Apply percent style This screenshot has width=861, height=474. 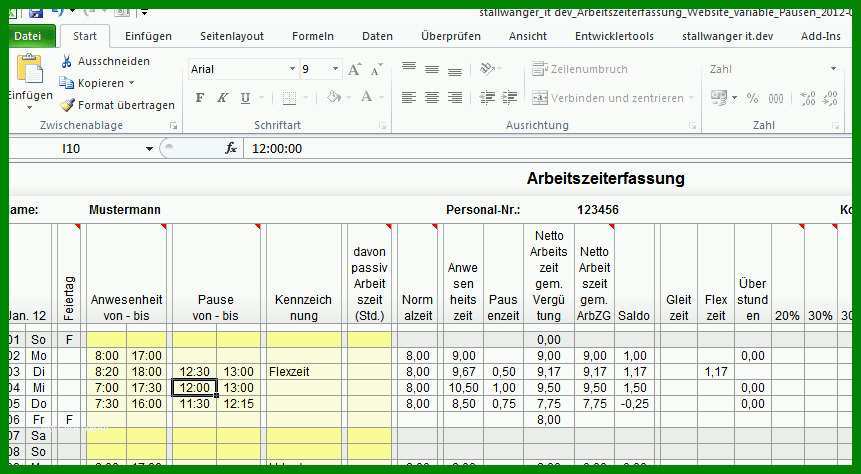coord(752,98)
